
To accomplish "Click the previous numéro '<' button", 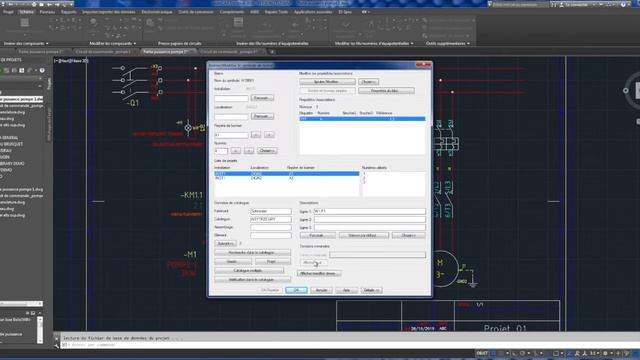I will 236,151.
